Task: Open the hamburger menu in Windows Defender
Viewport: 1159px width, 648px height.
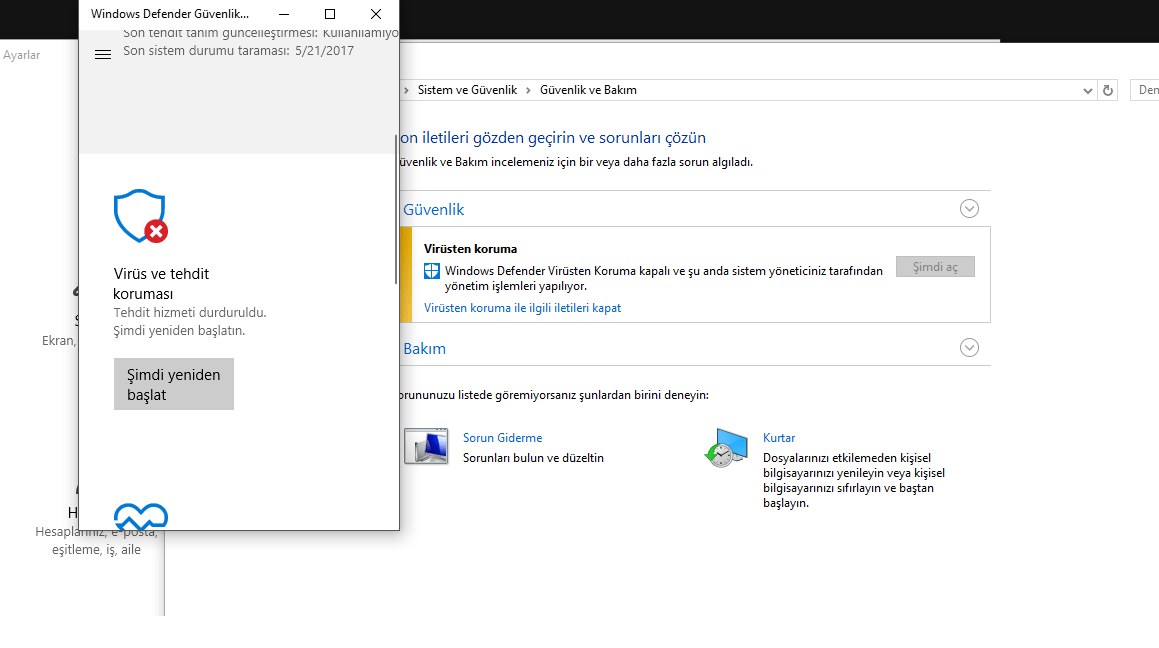Action: 103,55
